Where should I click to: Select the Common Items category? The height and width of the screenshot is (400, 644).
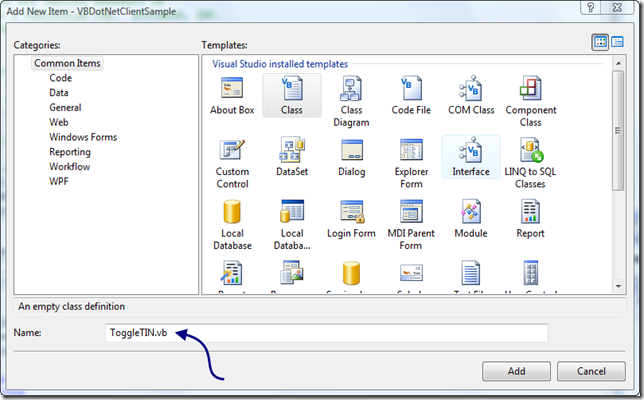pyautogui.click(x=67, y=63)
